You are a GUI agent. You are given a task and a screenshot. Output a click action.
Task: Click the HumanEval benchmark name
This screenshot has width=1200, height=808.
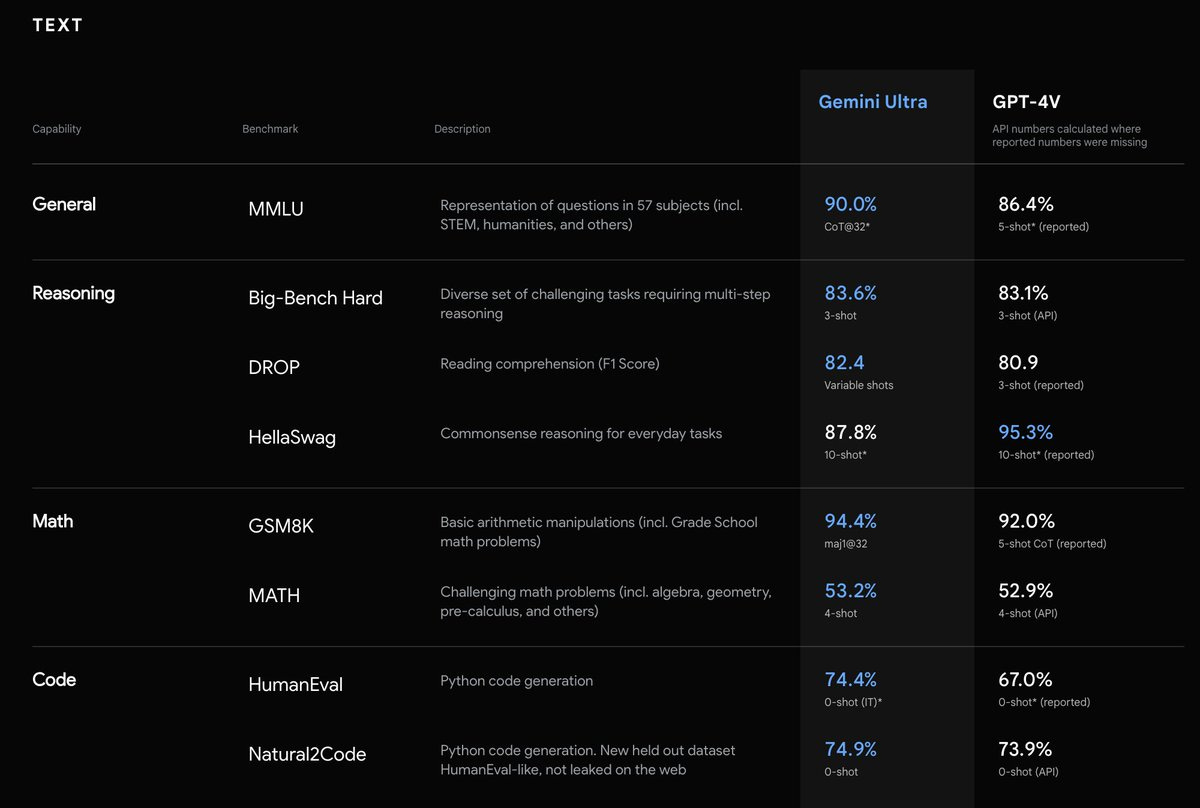(296, 685)
